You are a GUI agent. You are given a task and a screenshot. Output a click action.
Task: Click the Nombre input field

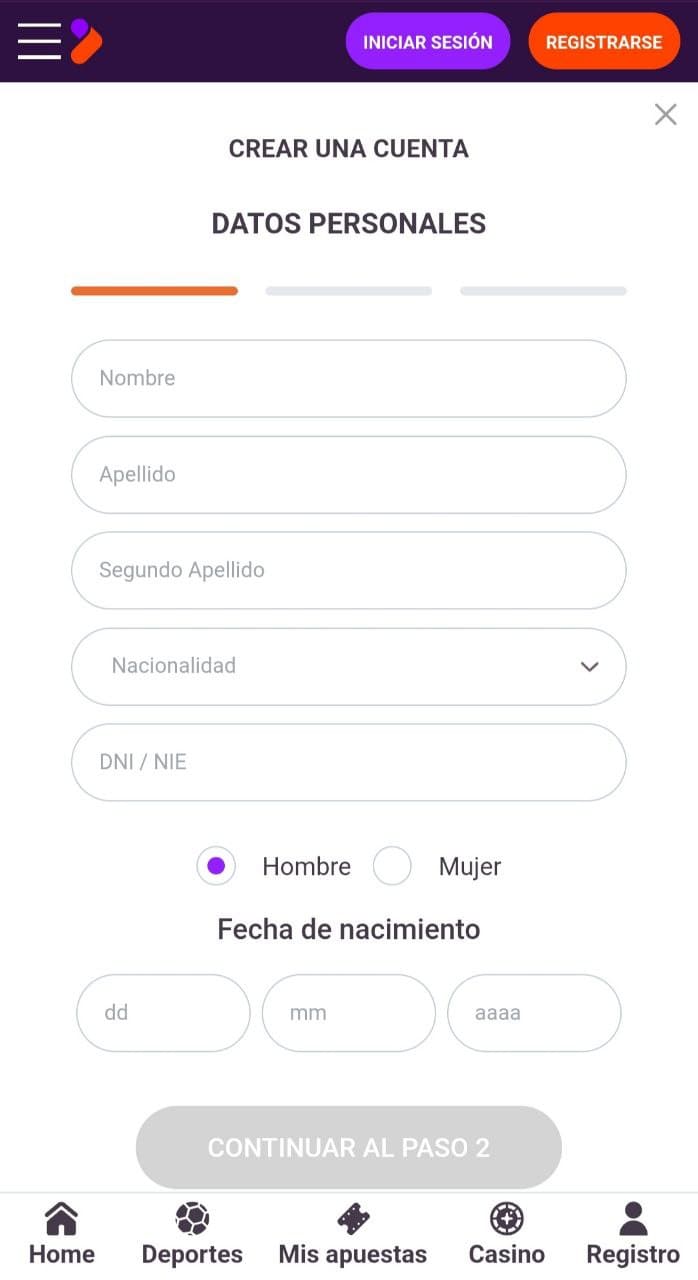coord(349,378)
